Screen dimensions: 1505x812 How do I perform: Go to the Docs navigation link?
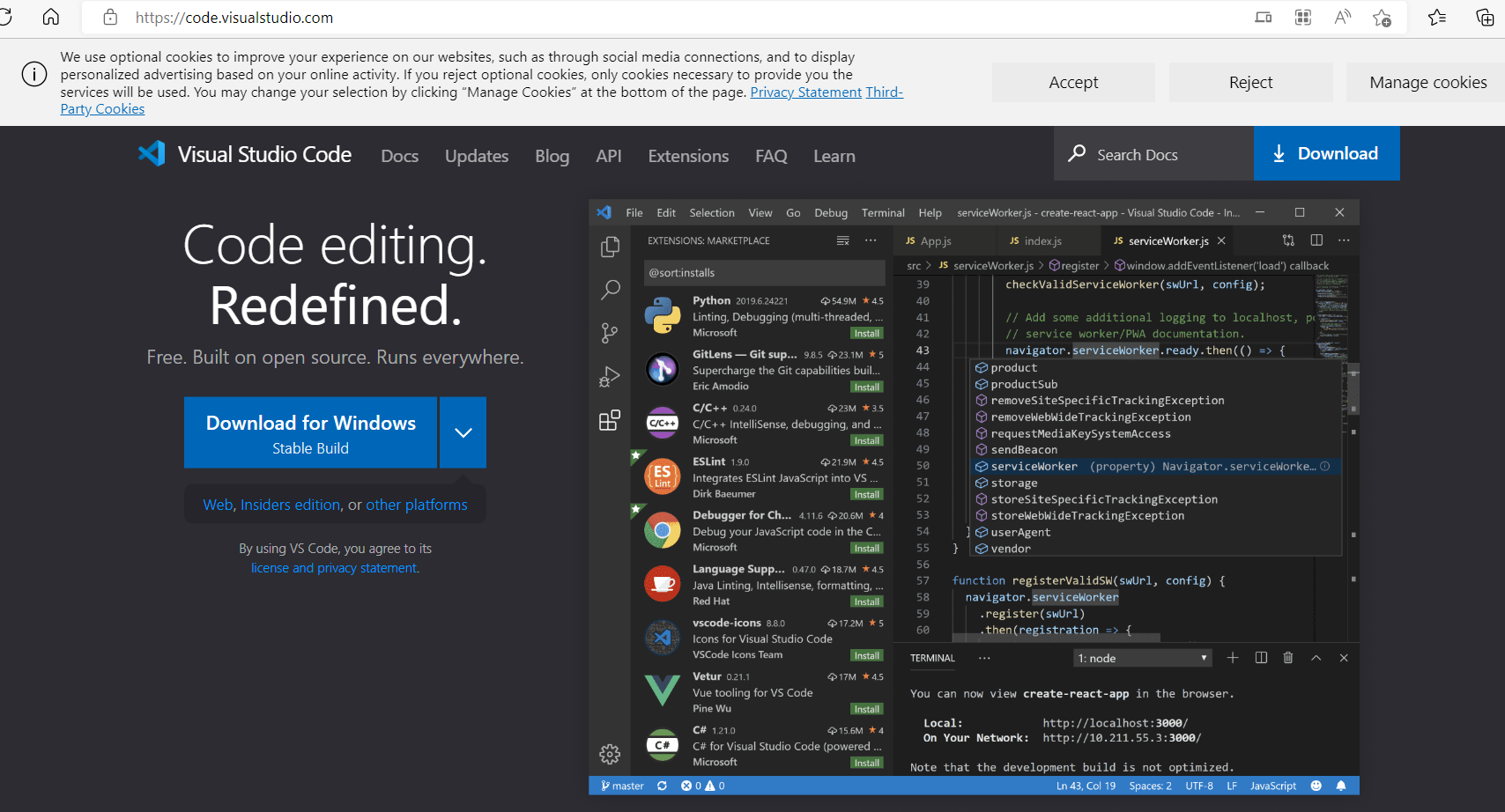[x=400, y=156]
